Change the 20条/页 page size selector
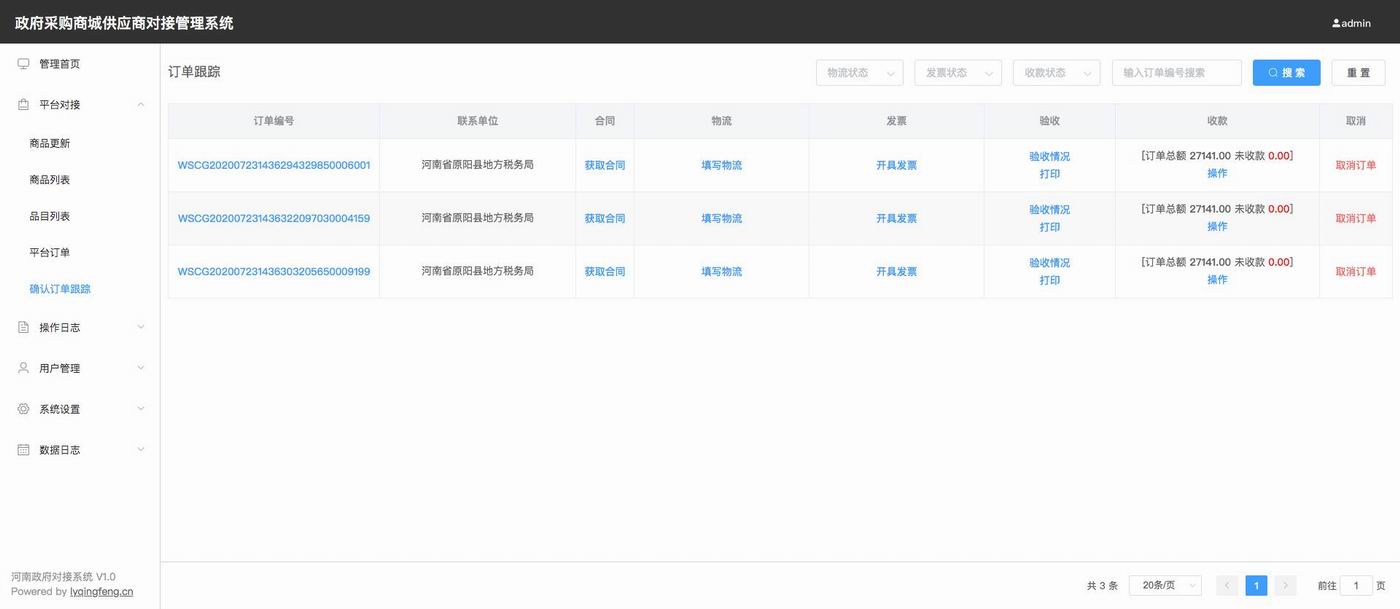 click(x=1165, y=586)
